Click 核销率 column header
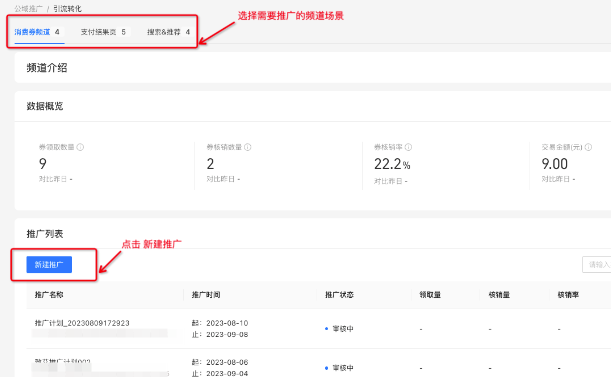The height and width of the screenshot is (377, 611). coord(568,295)
